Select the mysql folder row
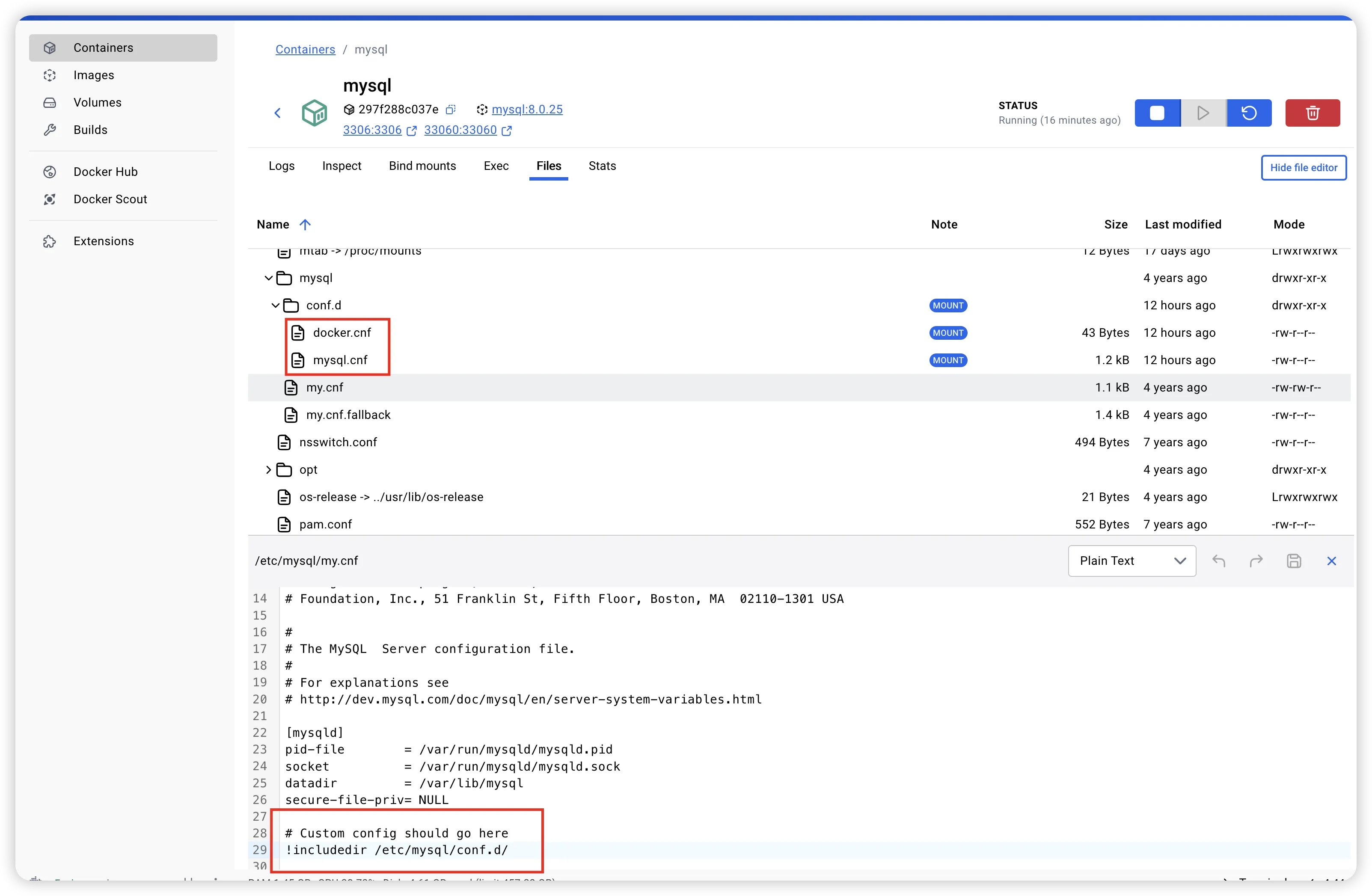Viewport: 1372px width, 896px height. (x=799, y=279)
